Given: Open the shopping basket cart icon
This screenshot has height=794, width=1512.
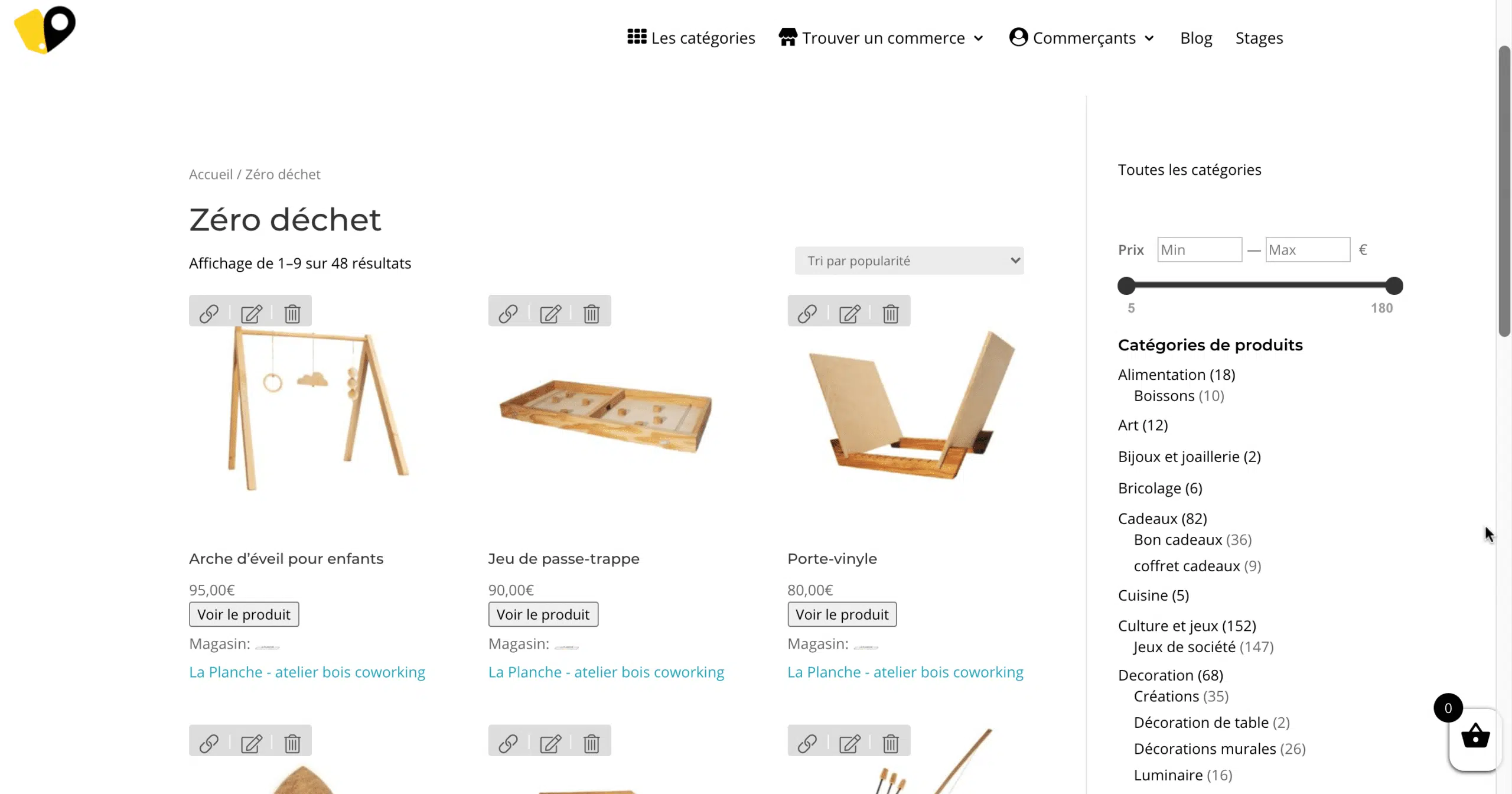Looking at the screenshot, I should point(1475,738).
